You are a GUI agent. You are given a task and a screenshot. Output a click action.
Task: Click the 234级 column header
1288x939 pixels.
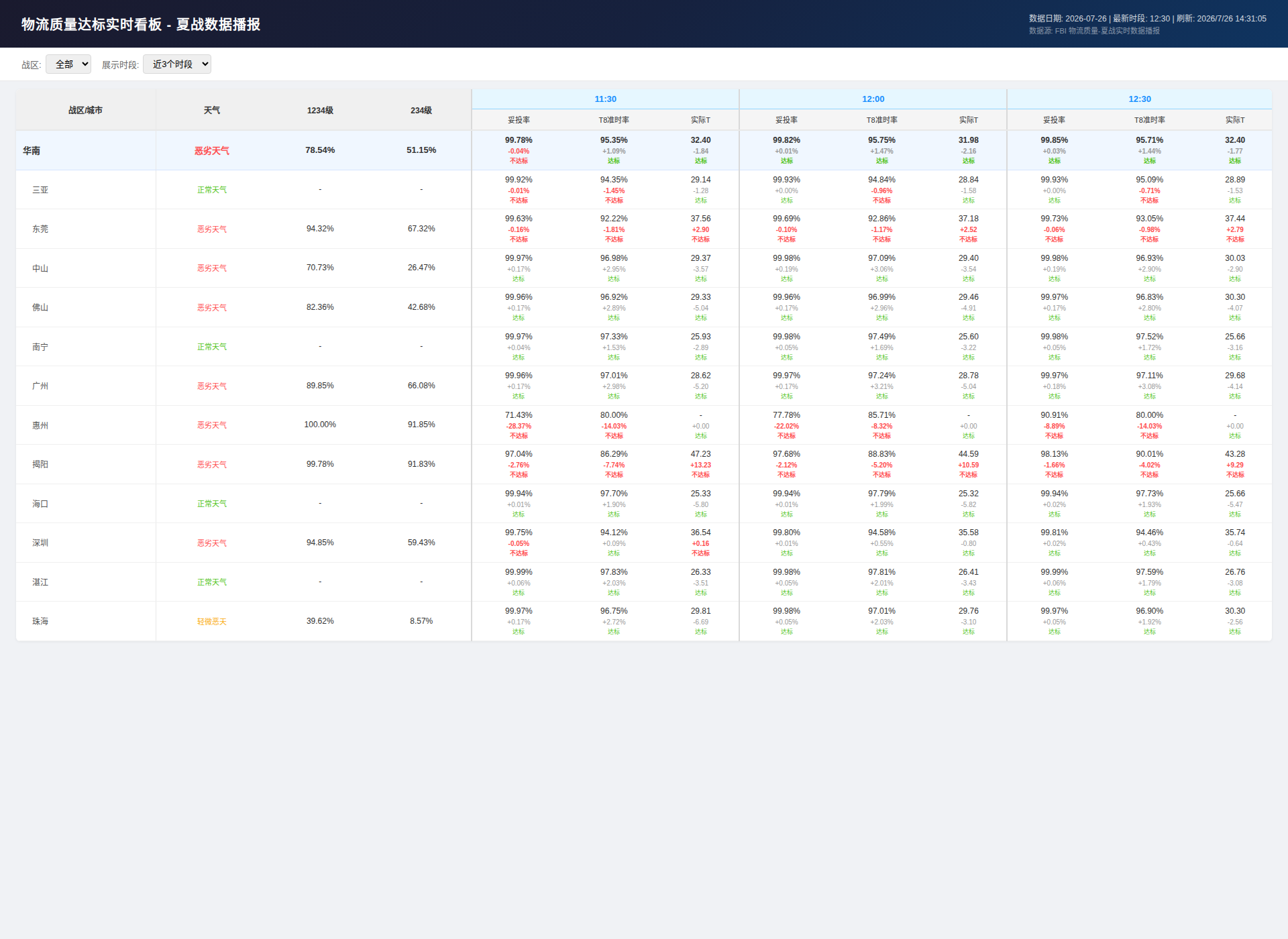(421, 110)
